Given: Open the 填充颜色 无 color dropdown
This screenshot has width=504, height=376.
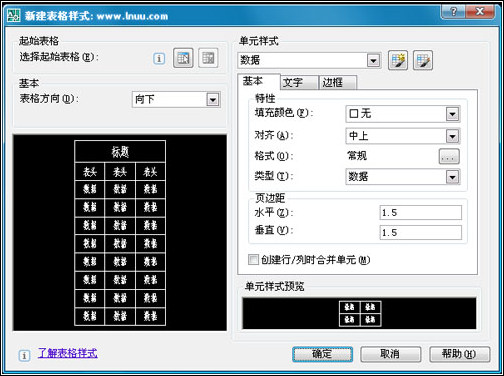Looking at the screenshot, I should pos(403,114).
